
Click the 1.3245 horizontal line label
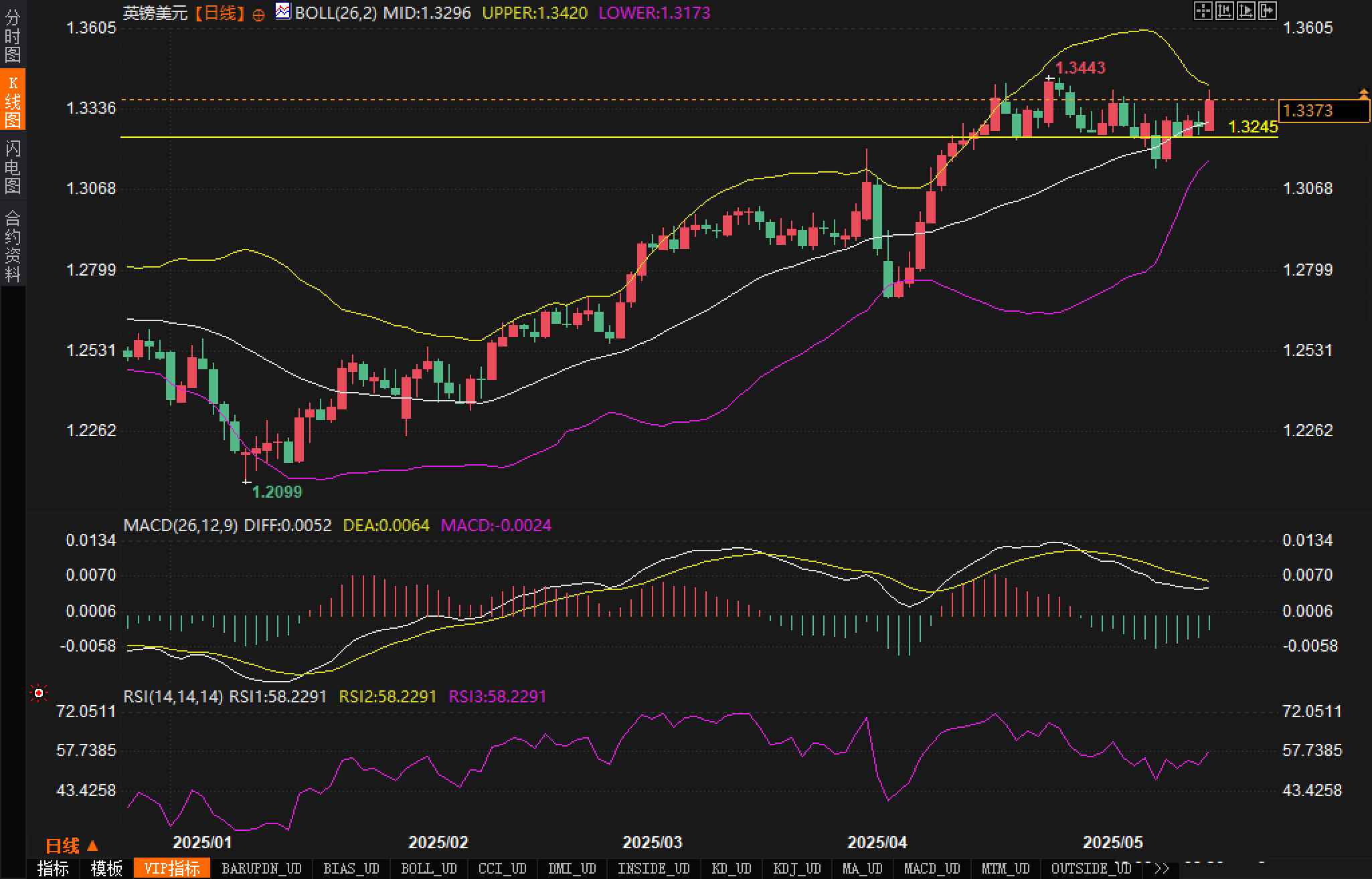(x=1253, y=127)
